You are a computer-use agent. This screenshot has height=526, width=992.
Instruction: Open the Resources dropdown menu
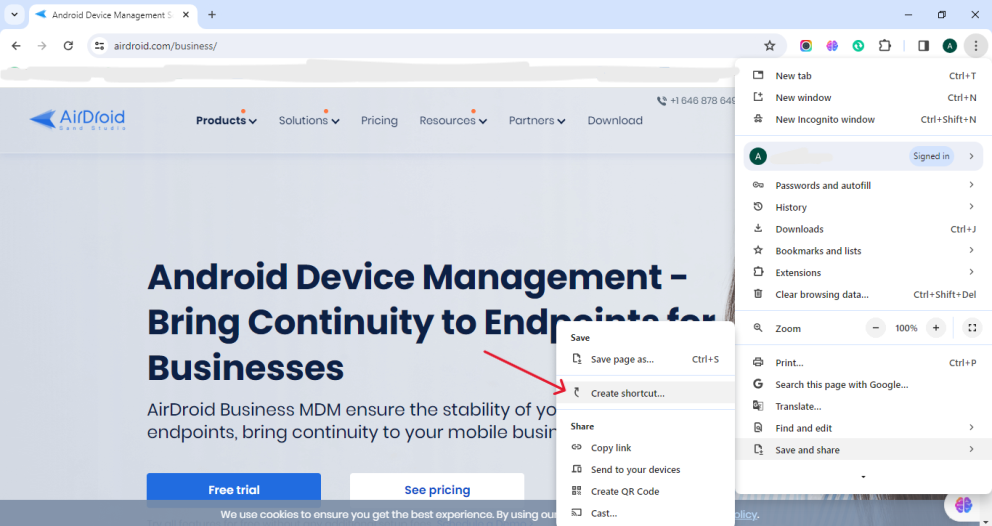coord(452,121)
